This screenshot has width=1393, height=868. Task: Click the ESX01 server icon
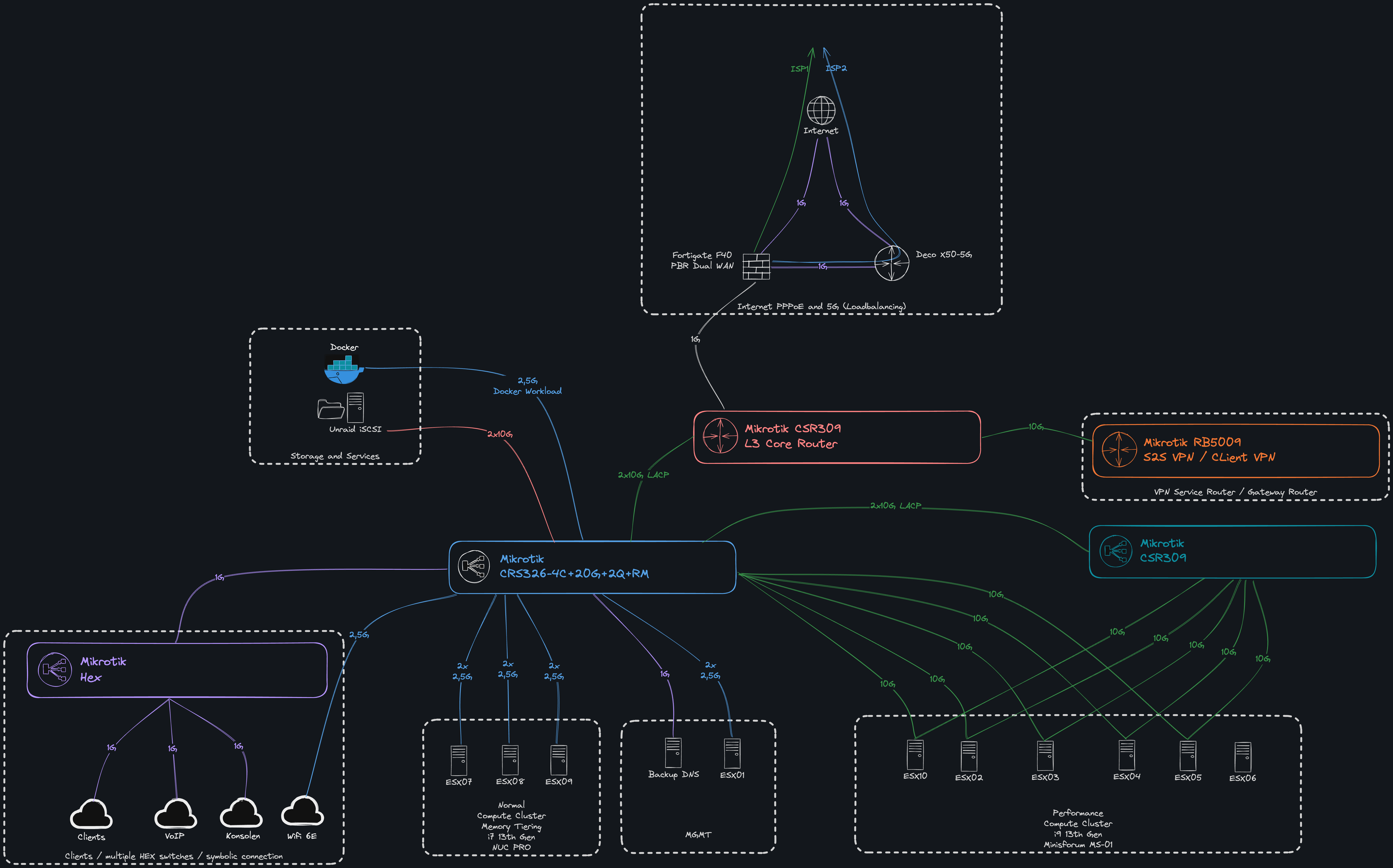tap(732, 753)
